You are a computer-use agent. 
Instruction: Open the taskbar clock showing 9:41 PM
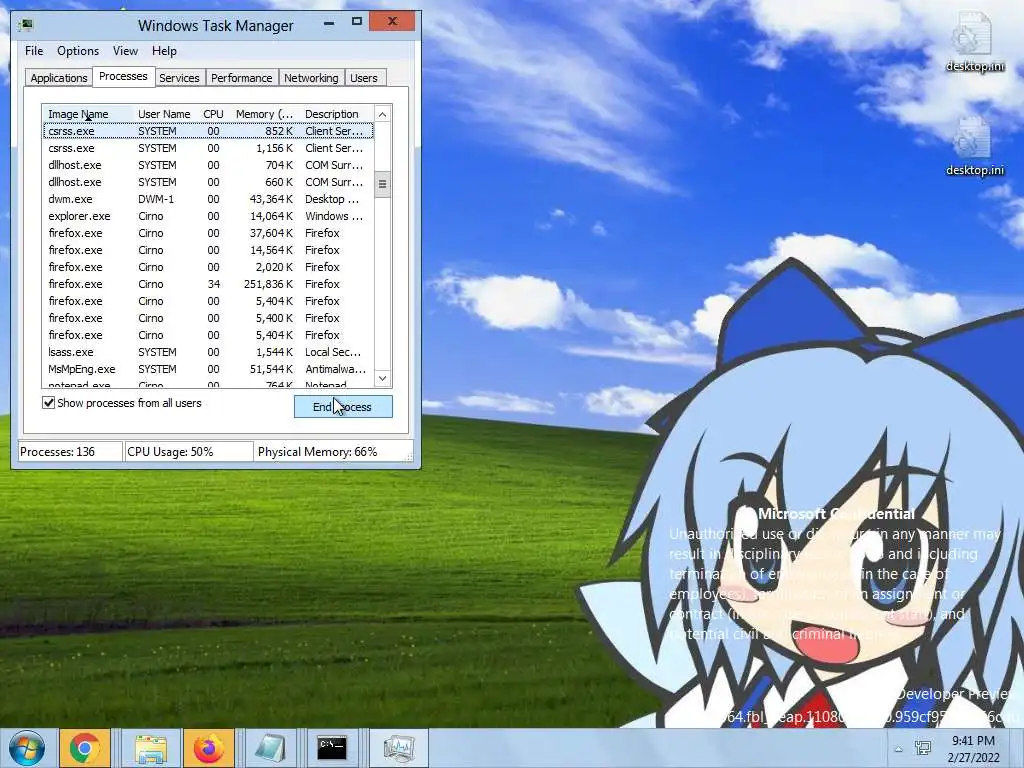coord(973,749)
